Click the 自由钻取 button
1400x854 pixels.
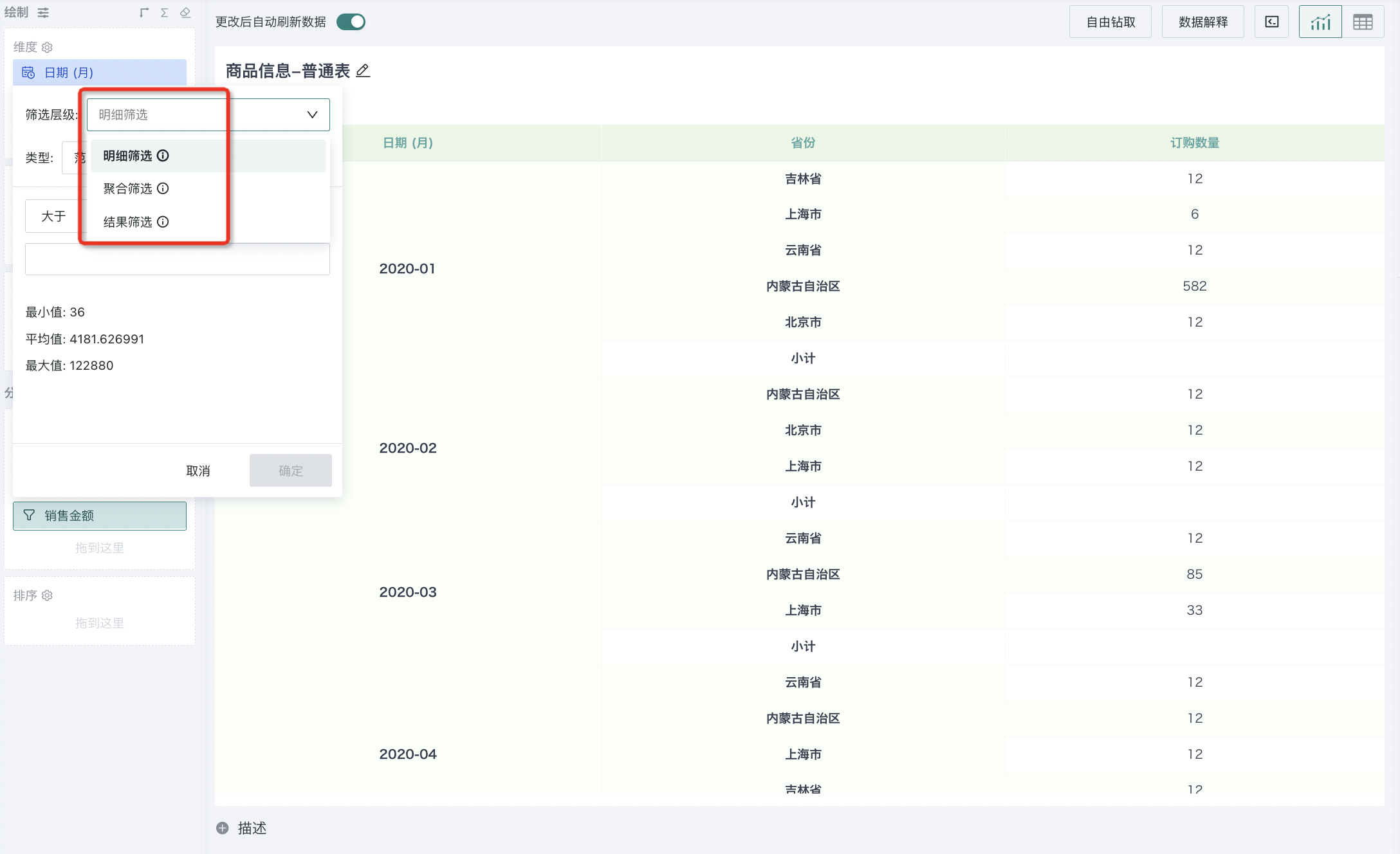pos(1110,22)
